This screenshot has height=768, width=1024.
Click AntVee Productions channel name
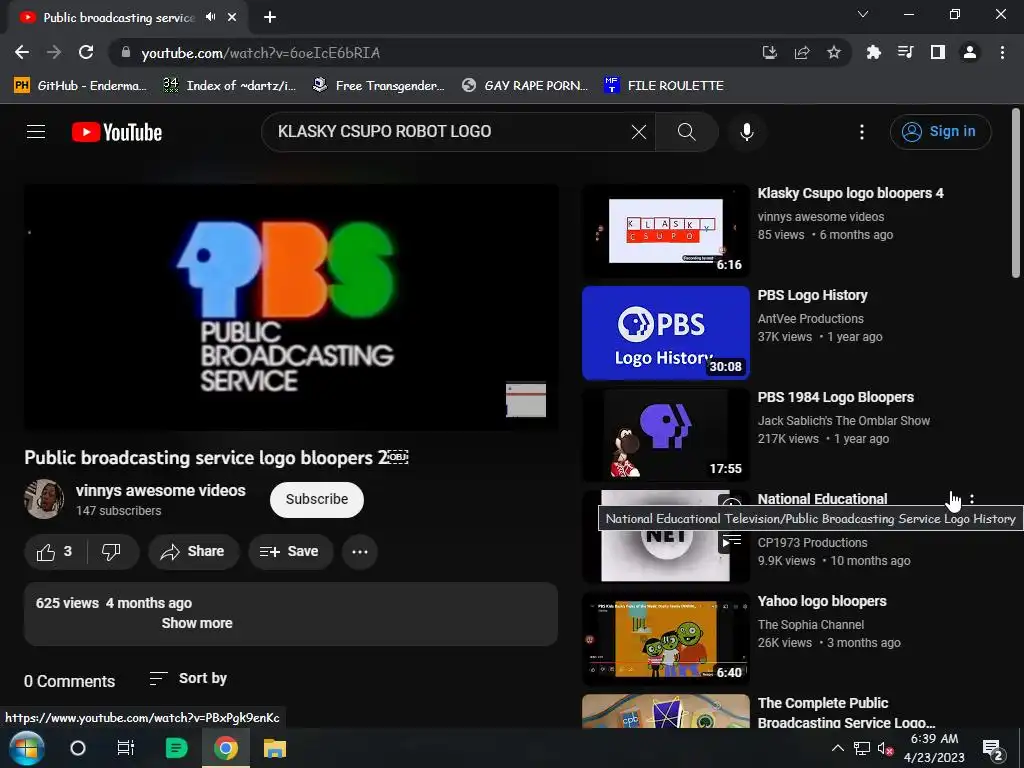(810, 319)
